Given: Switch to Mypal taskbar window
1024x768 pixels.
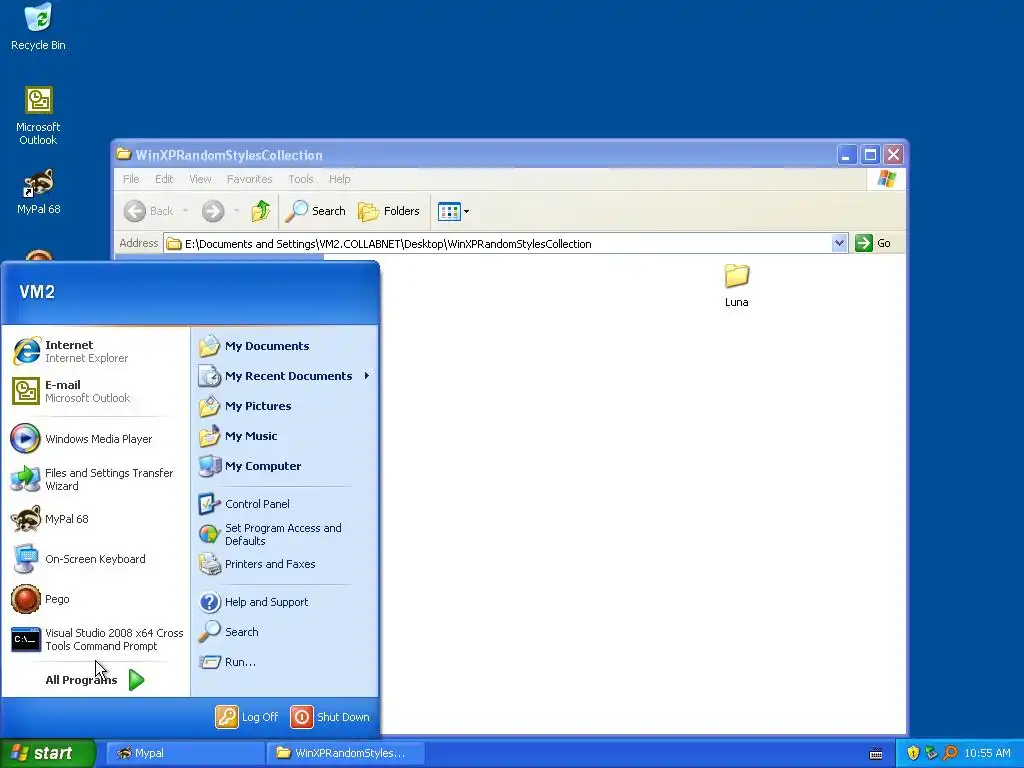Looking at the screenshot, I should (x=184, y=753).
